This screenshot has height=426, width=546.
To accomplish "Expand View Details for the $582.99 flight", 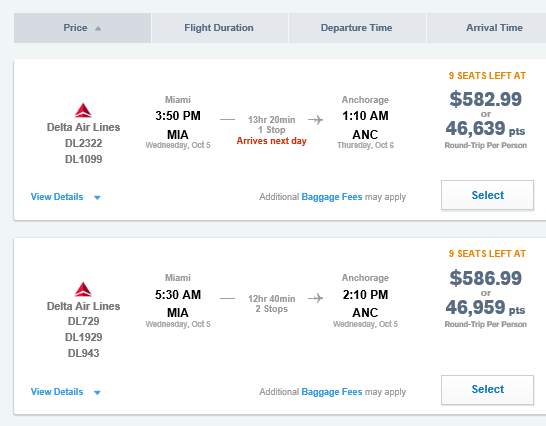I will pos(57,197).
